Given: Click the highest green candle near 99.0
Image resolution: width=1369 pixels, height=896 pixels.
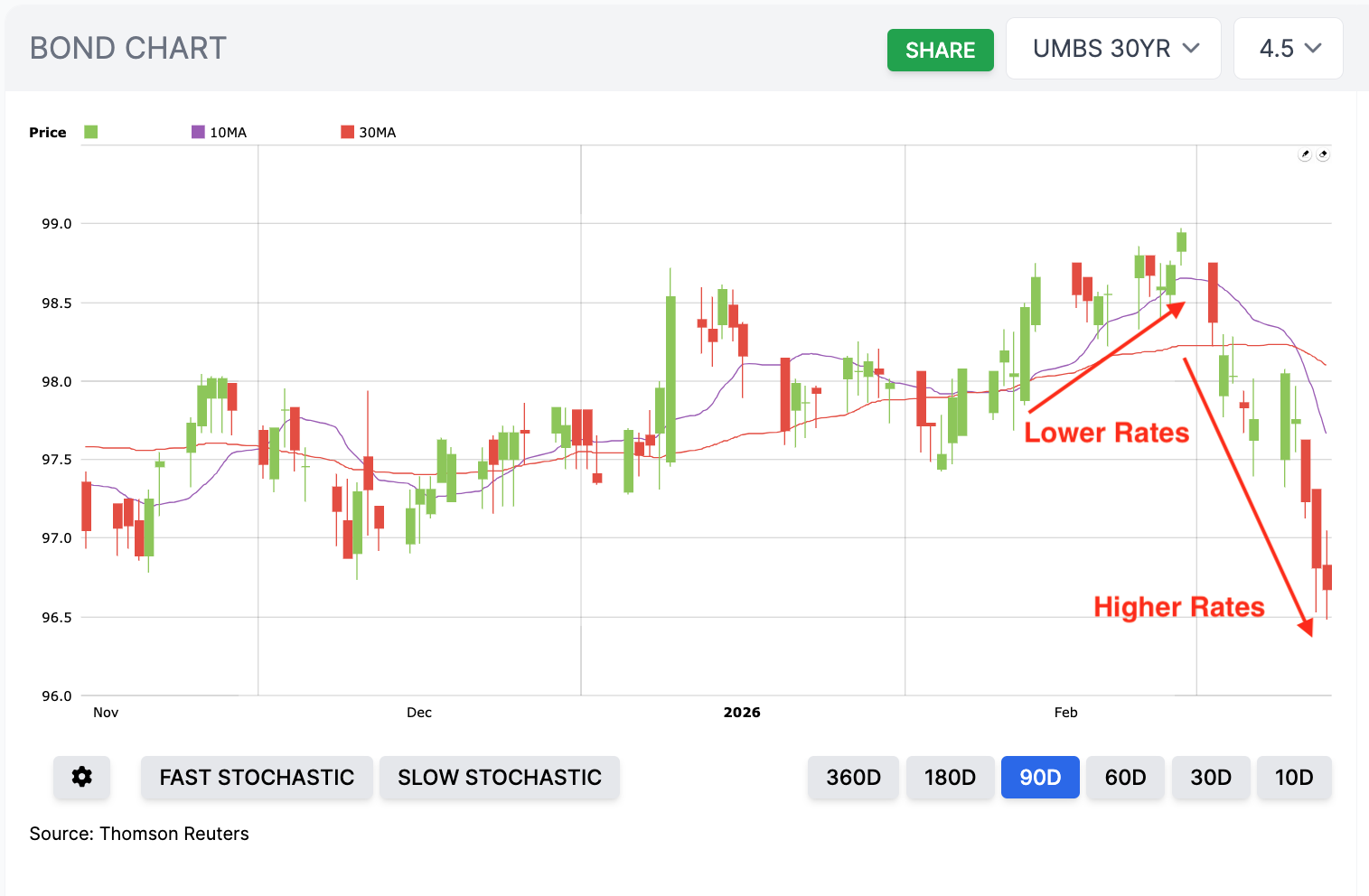Looking at the screenshot, I should coord(1181,241).
